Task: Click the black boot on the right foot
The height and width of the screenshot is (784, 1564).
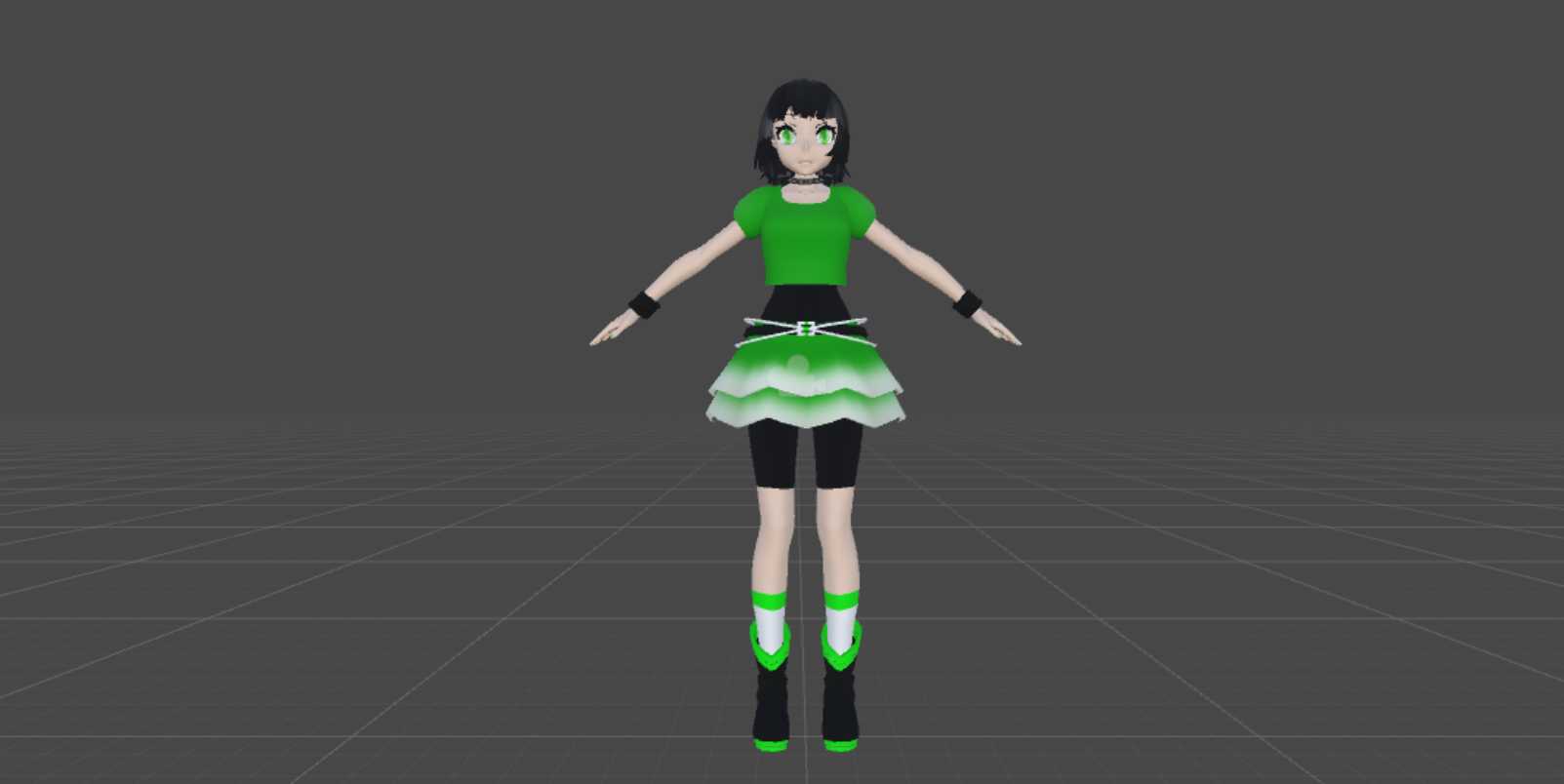Action: click(x=840, y=702)
